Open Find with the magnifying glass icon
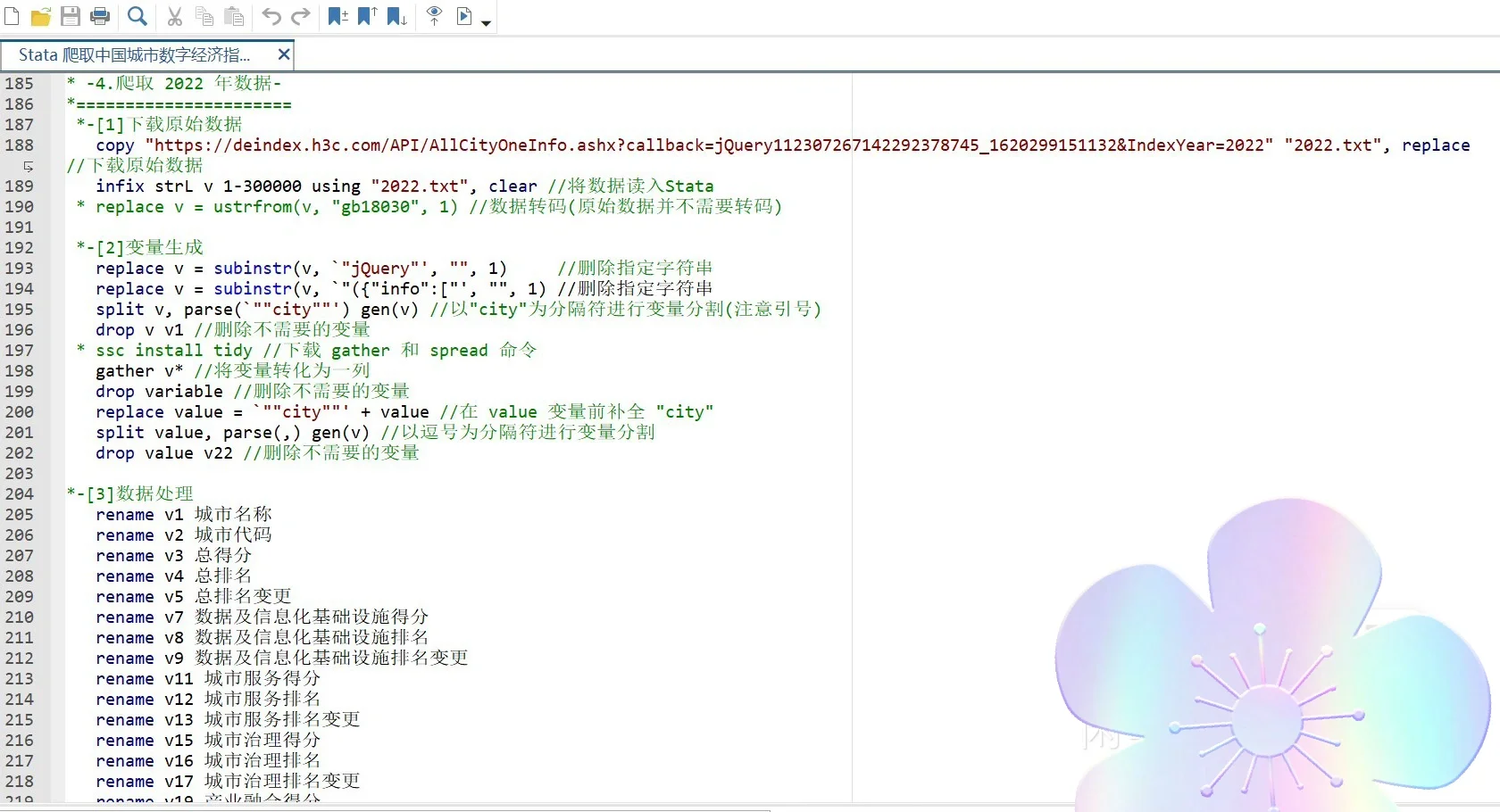1500x812 pixels. click(137, 16)
